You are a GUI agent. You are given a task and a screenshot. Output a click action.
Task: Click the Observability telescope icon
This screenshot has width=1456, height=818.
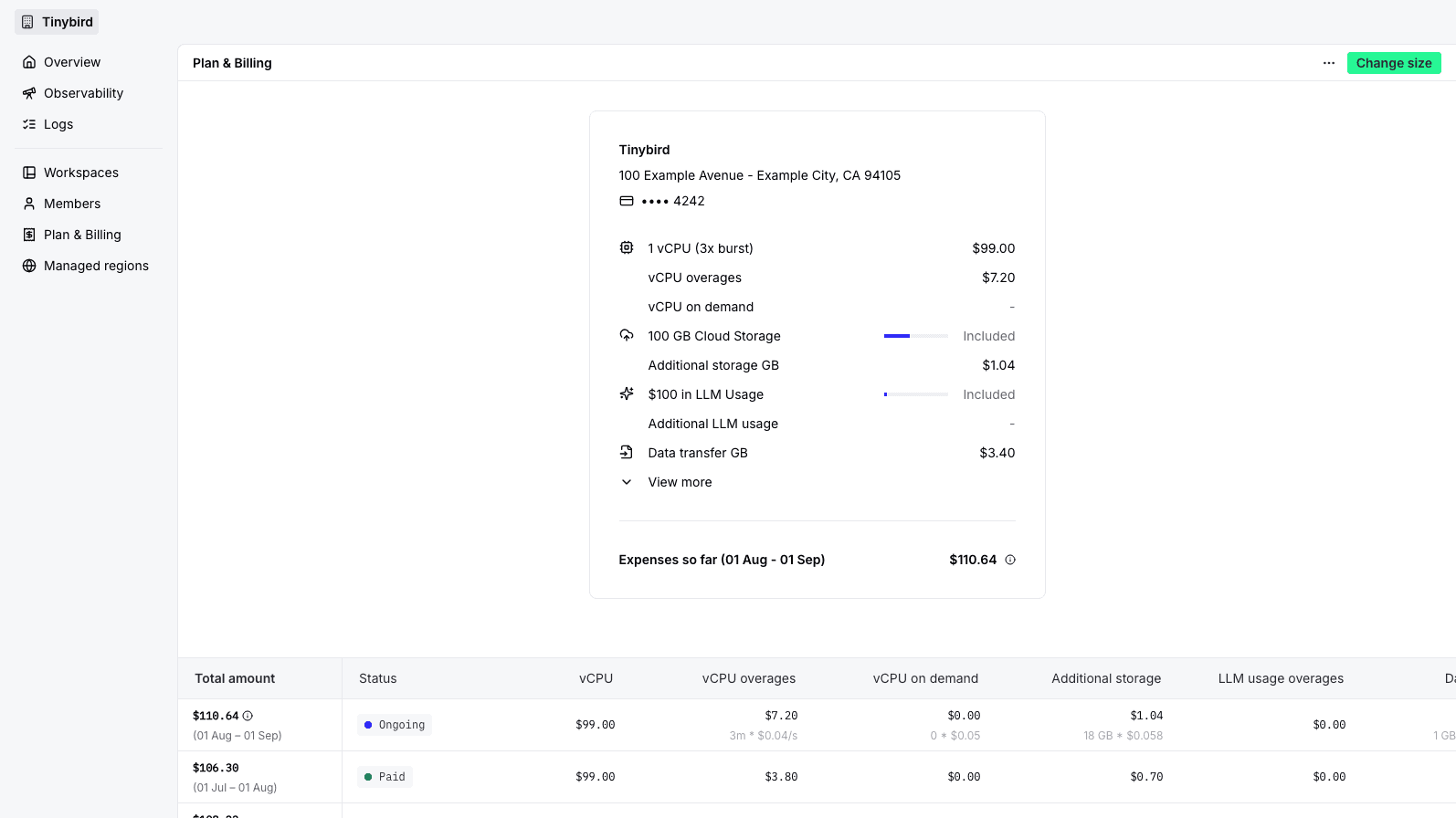29,93
